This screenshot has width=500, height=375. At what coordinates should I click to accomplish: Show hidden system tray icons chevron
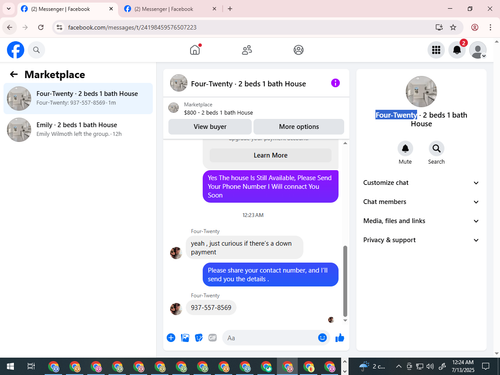coord(398,367)
